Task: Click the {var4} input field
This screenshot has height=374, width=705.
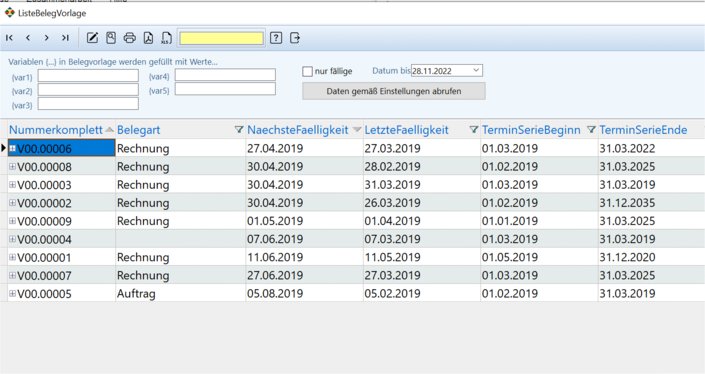Action: 225,75
